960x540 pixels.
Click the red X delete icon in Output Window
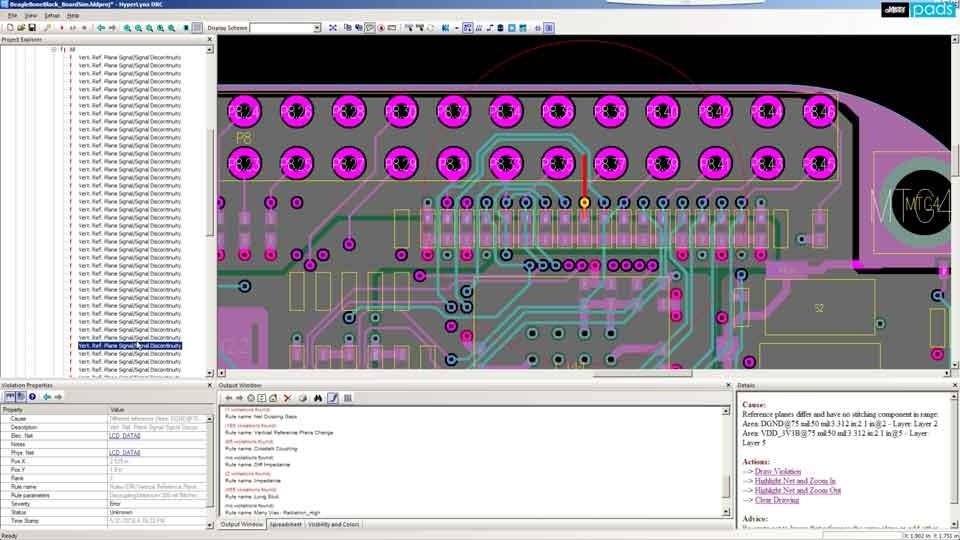coord(287,398)
